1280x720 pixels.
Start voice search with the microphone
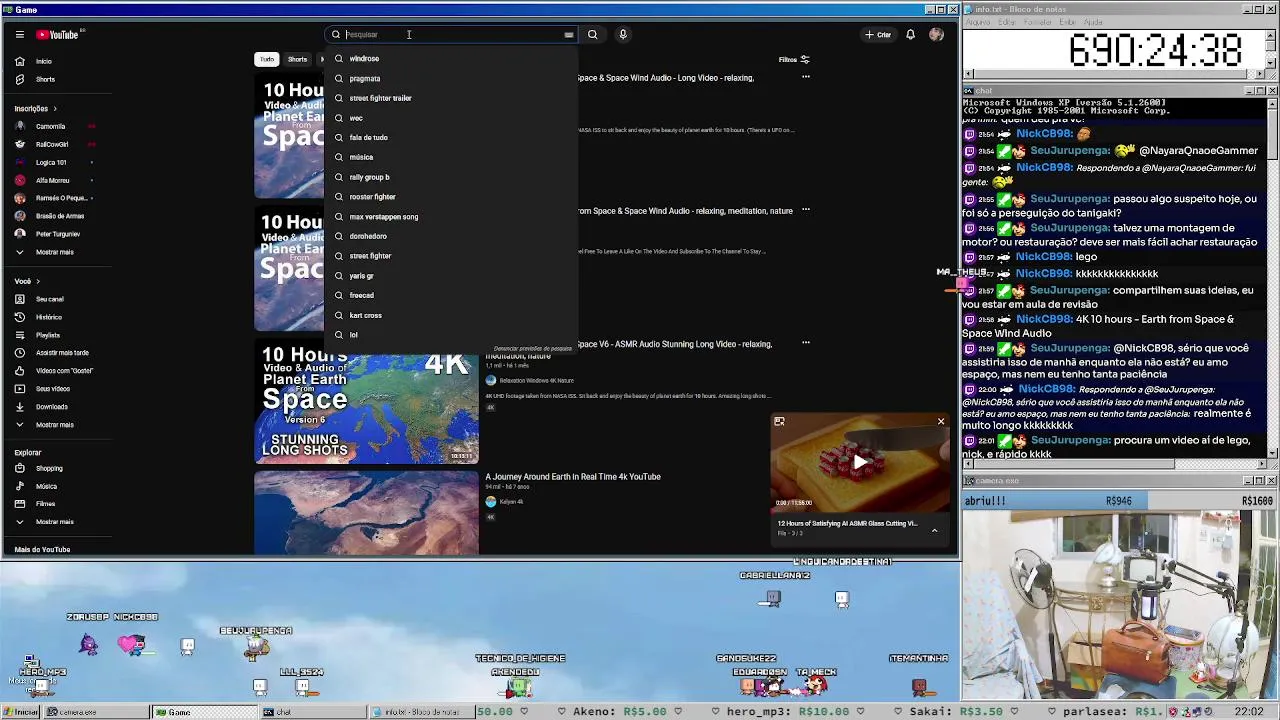coord(622,35)
